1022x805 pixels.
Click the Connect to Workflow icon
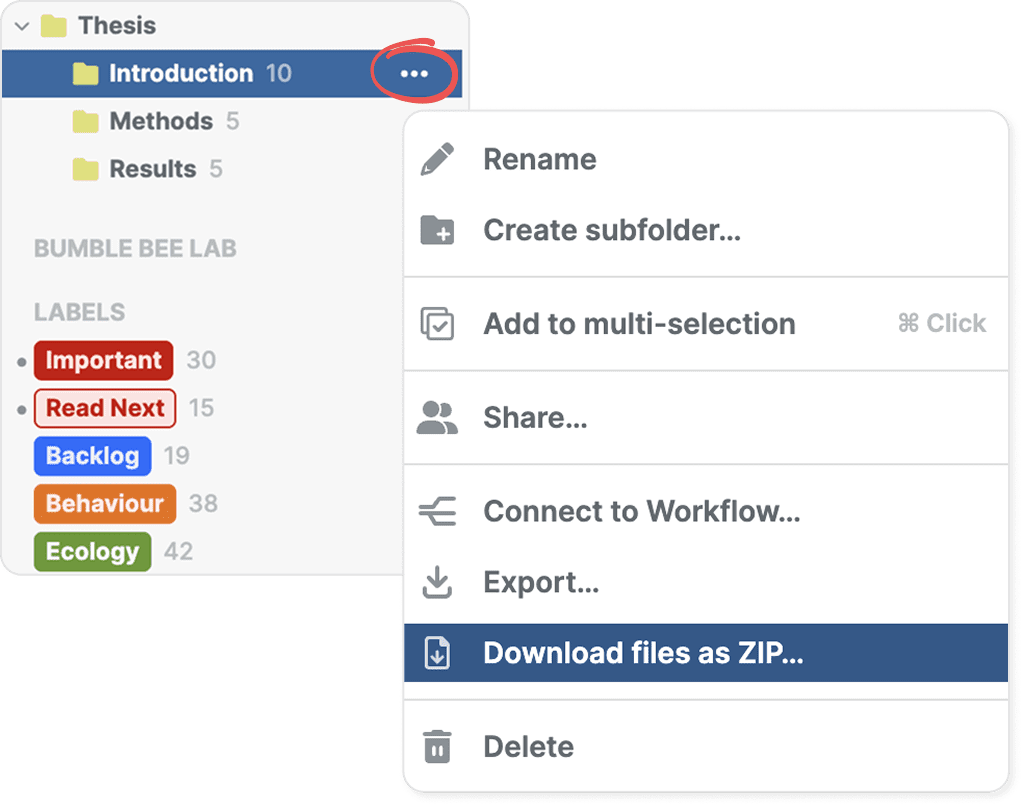click(437, 512)
